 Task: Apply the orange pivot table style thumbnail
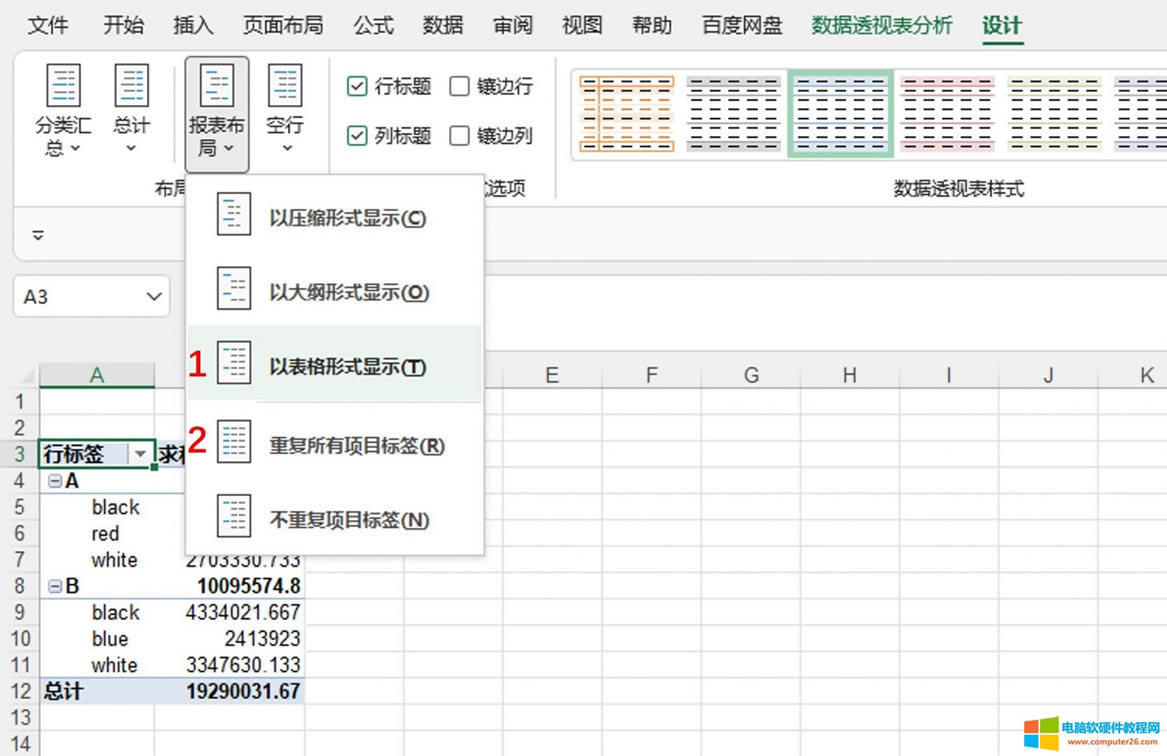pos(627,113)
